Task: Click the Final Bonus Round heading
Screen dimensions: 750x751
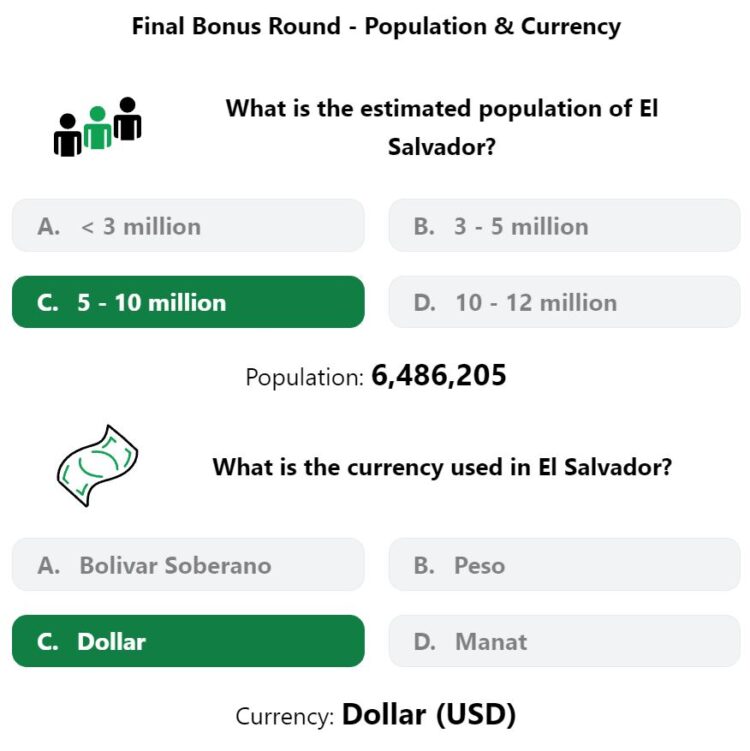Action: tap(376, 26)
